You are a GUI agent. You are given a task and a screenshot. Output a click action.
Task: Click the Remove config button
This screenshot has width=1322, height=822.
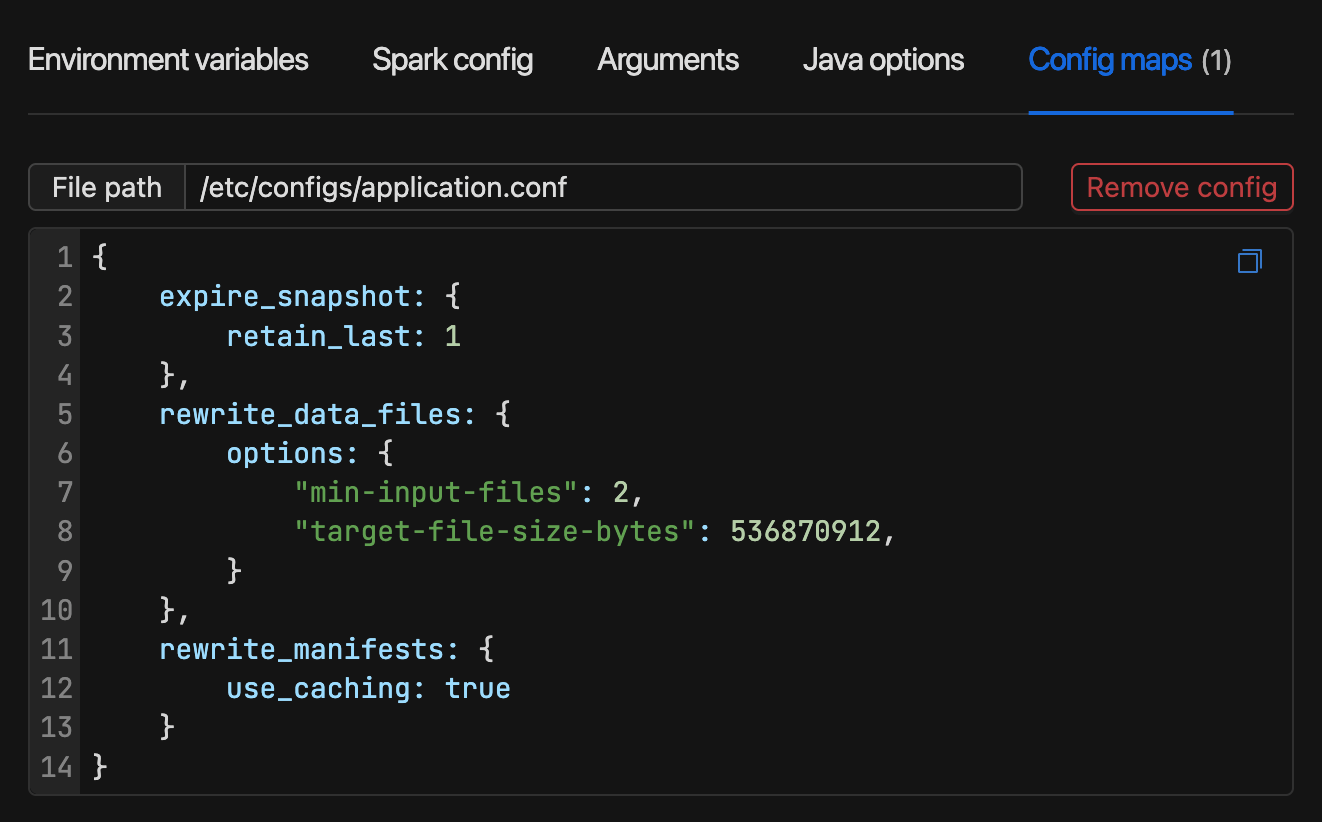tap(1182, 187)
